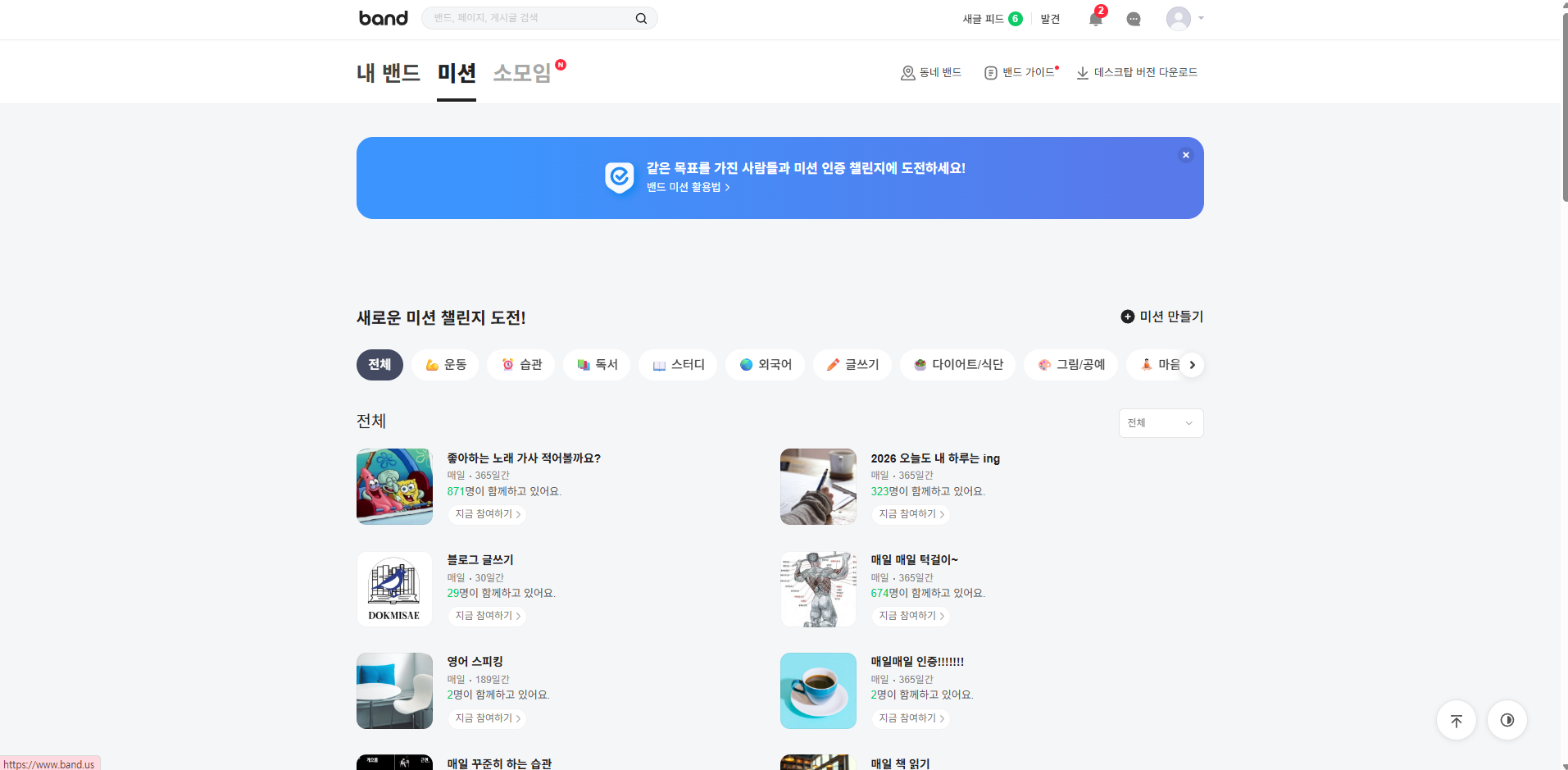Screen dimensions: 1568x770
Task: Click scroll-to-top arrow button
Action: pos(1457,721)
